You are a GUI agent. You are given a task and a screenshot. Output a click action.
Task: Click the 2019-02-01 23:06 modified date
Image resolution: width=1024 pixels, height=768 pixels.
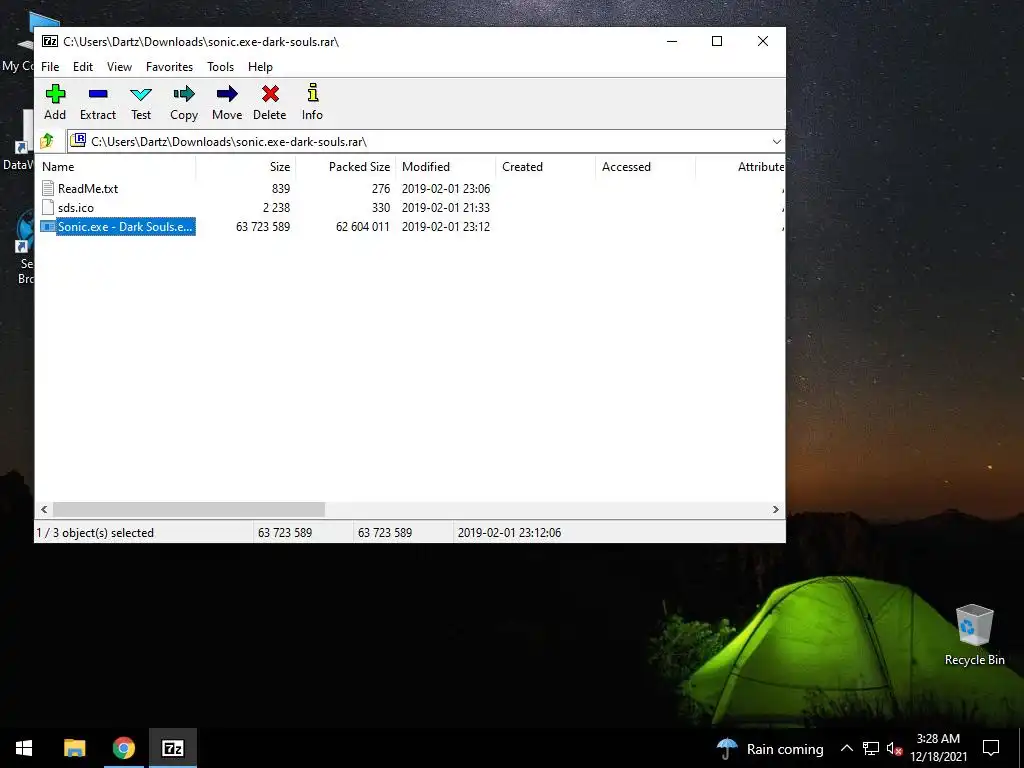pyautogui.click(x=446, y=189)
